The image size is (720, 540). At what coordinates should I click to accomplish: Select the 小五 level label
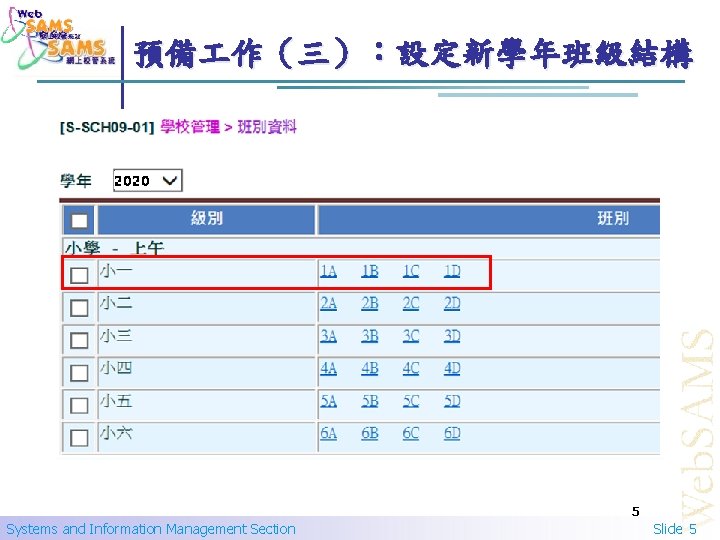[x=116, y=401]
